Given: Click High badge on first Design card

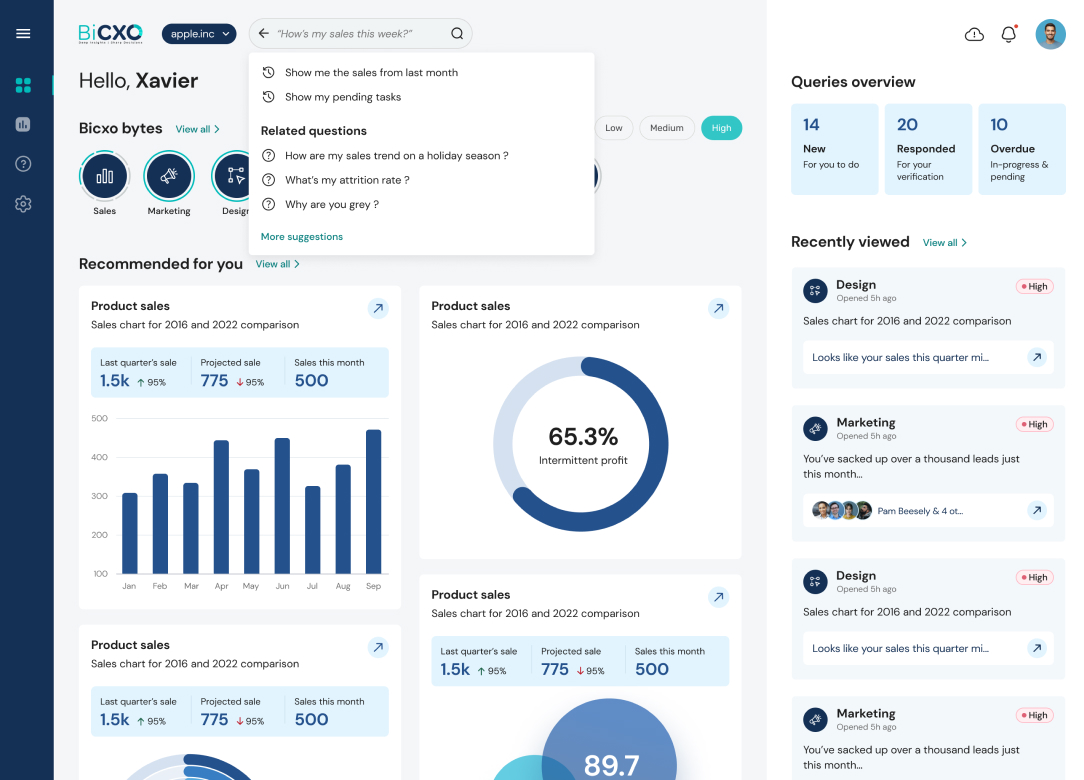Looking at the screenshot, I should [x=1034, y=286].
